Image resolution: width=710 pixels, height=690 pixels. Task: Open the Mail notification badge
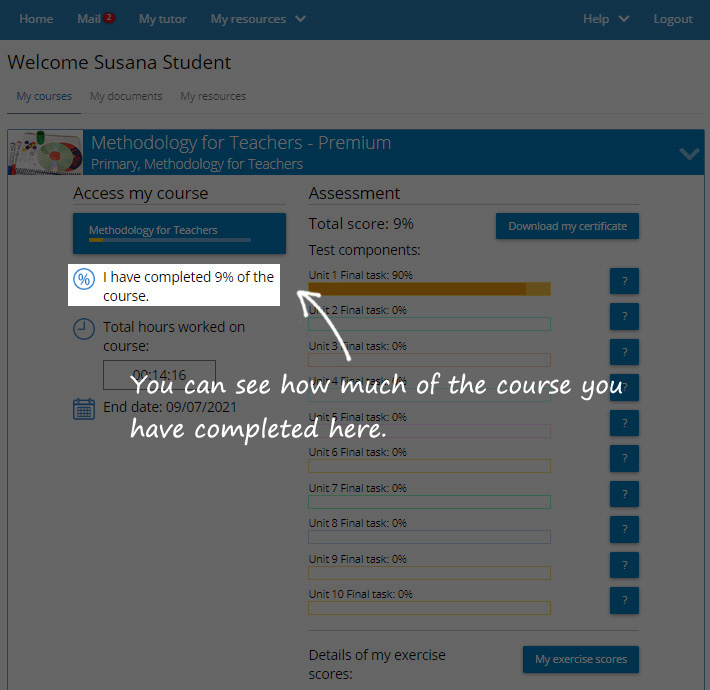(x=108, y=17)
